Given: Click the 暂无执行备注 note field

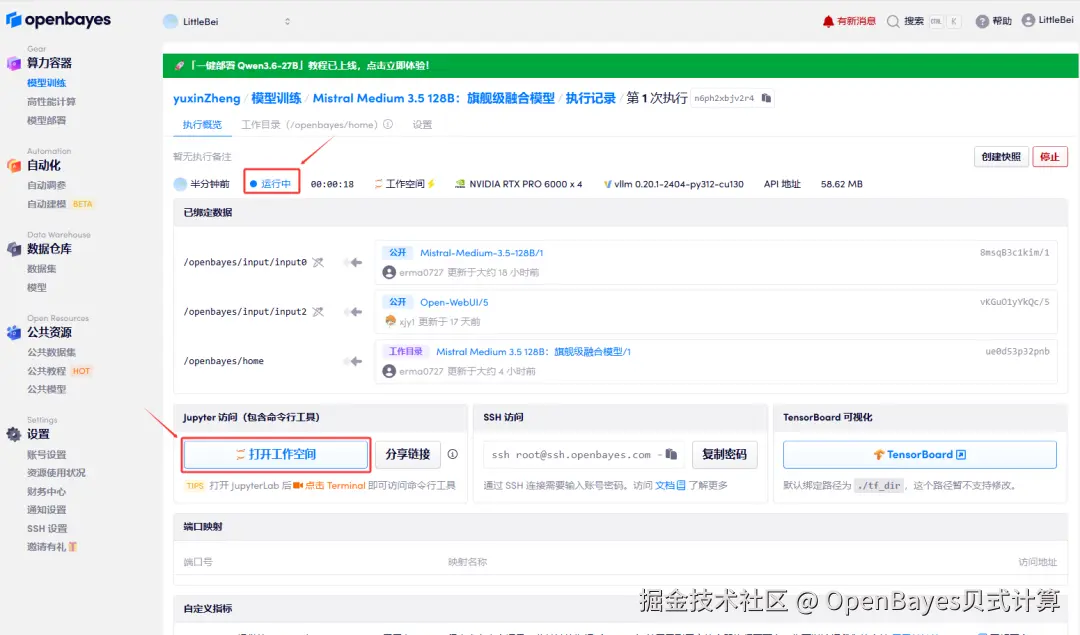Looking at the screenshot, I should click(x=202, y=157).
